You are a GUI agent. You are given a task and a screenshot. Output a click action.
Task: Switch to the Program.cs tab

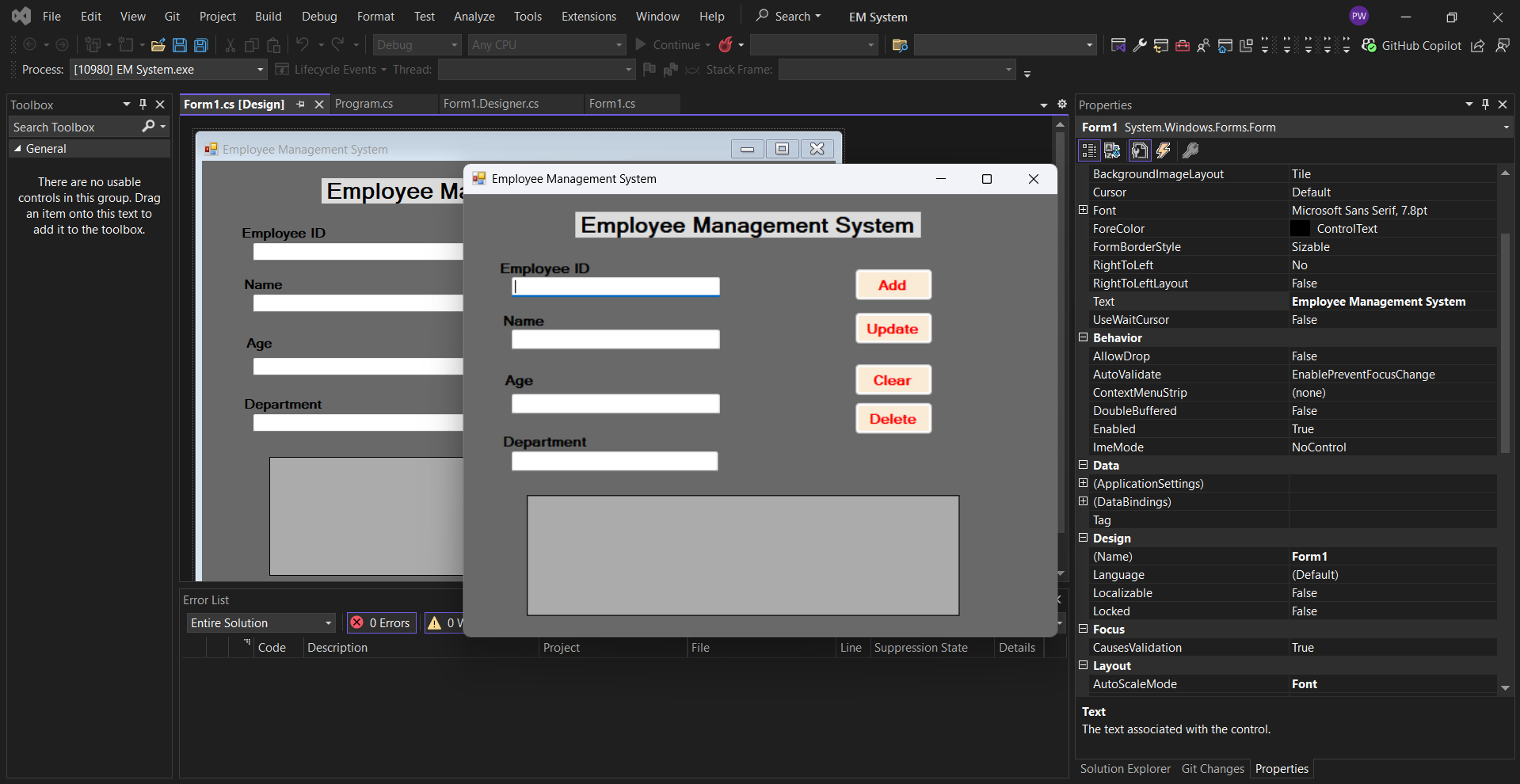[364, 104]
